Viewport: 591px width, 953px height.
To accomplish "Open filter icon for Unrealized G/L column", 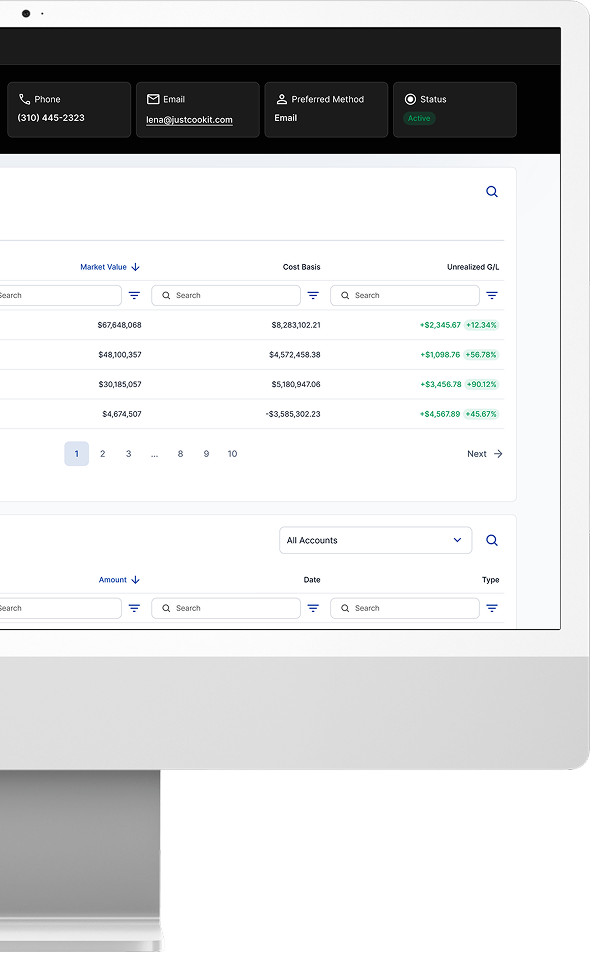I will (492, 295).
